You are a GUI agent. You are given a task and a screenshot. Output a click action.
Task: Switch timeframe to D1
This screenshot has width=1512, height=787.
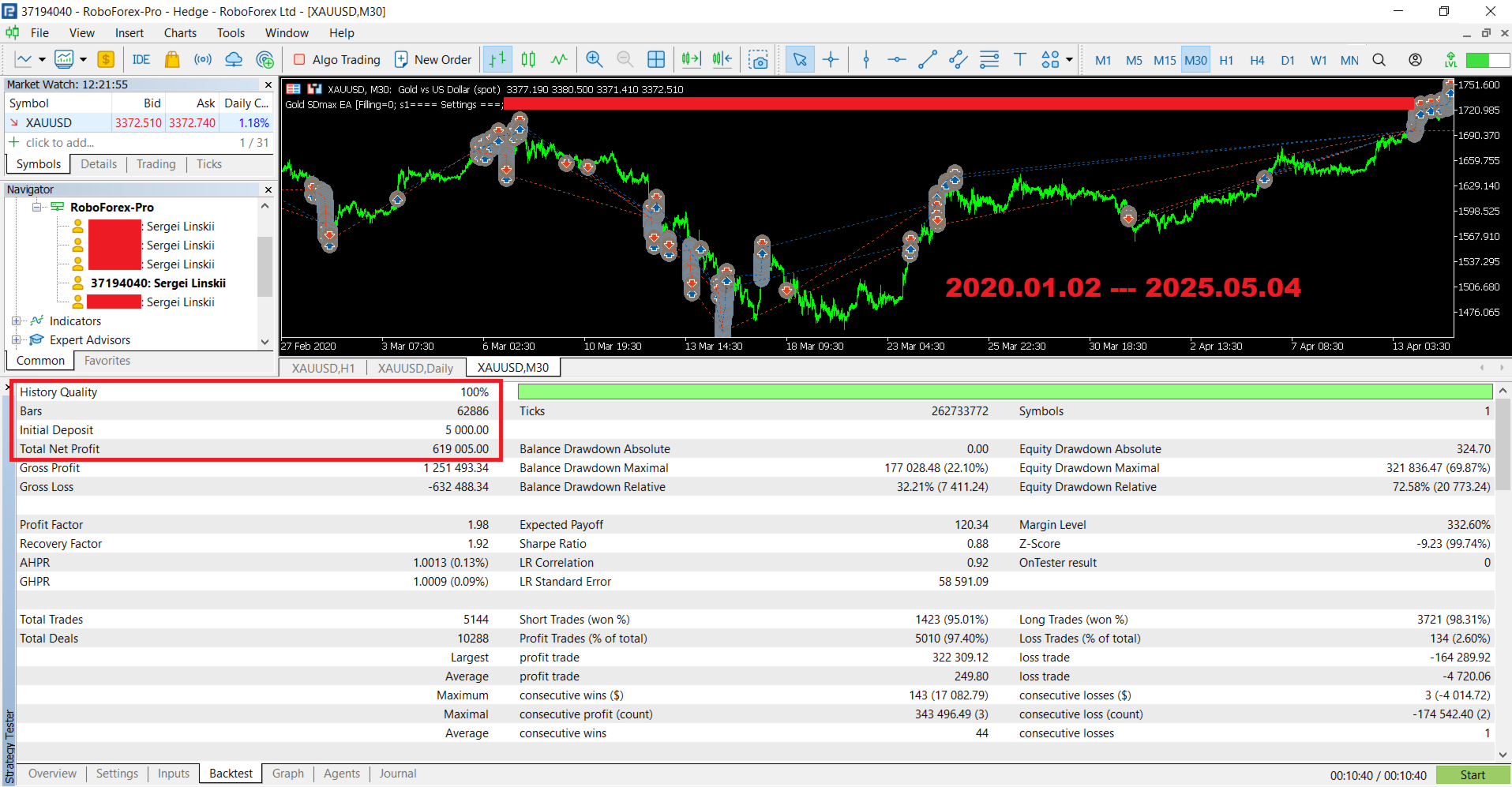point(1288,60)
